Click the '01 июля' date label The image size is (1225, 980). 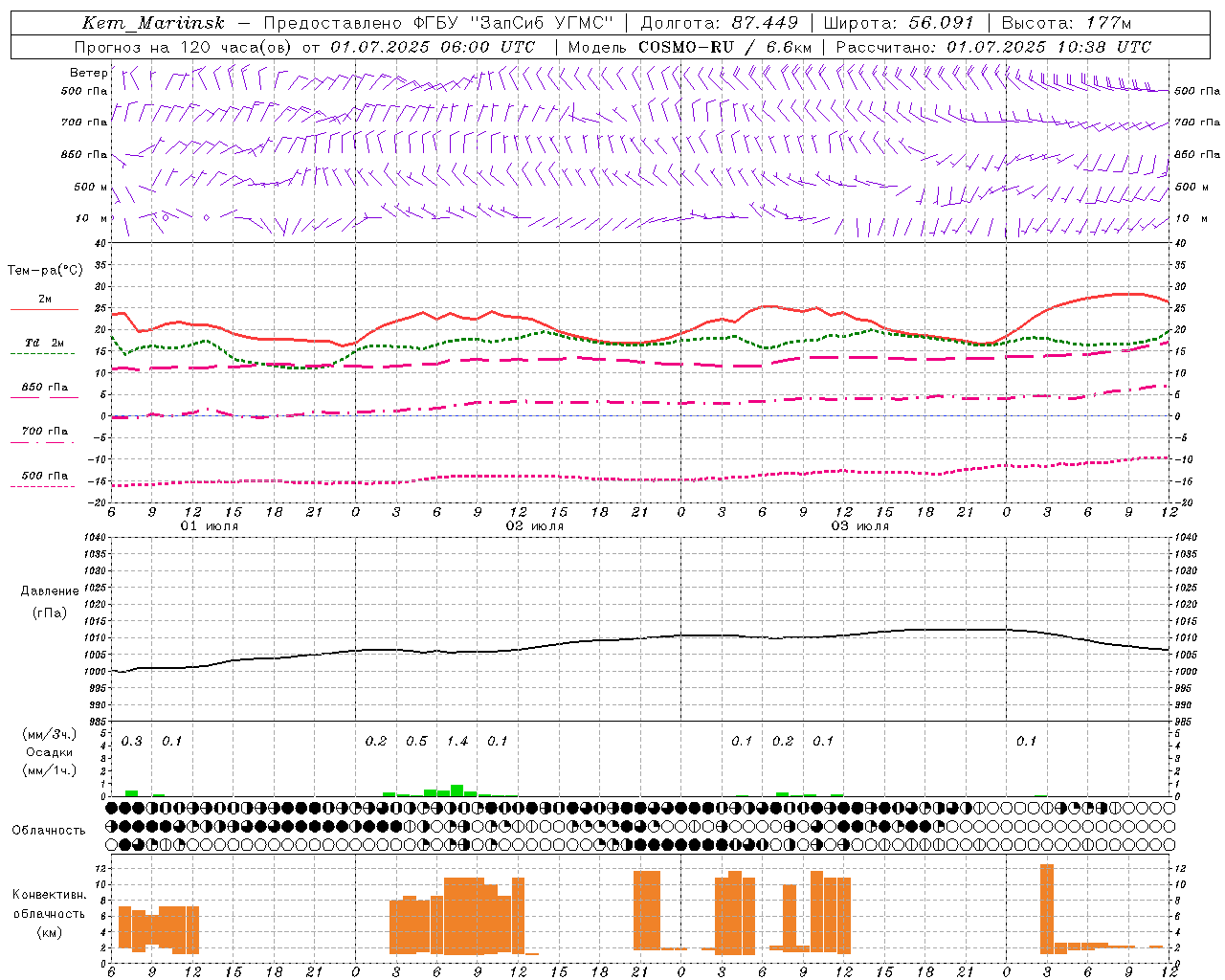[x=210, y=526]
